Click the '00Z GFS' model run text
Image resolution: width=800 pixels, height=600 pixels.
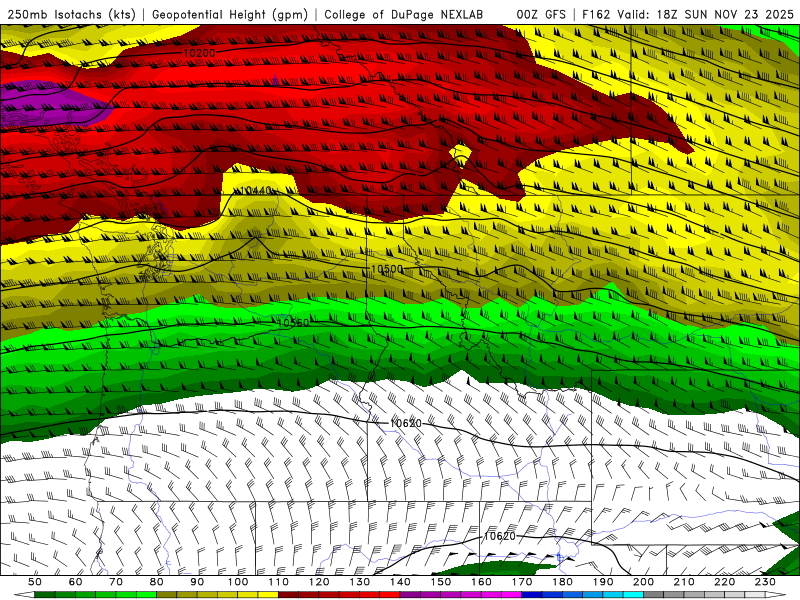[x=541, y=14]
